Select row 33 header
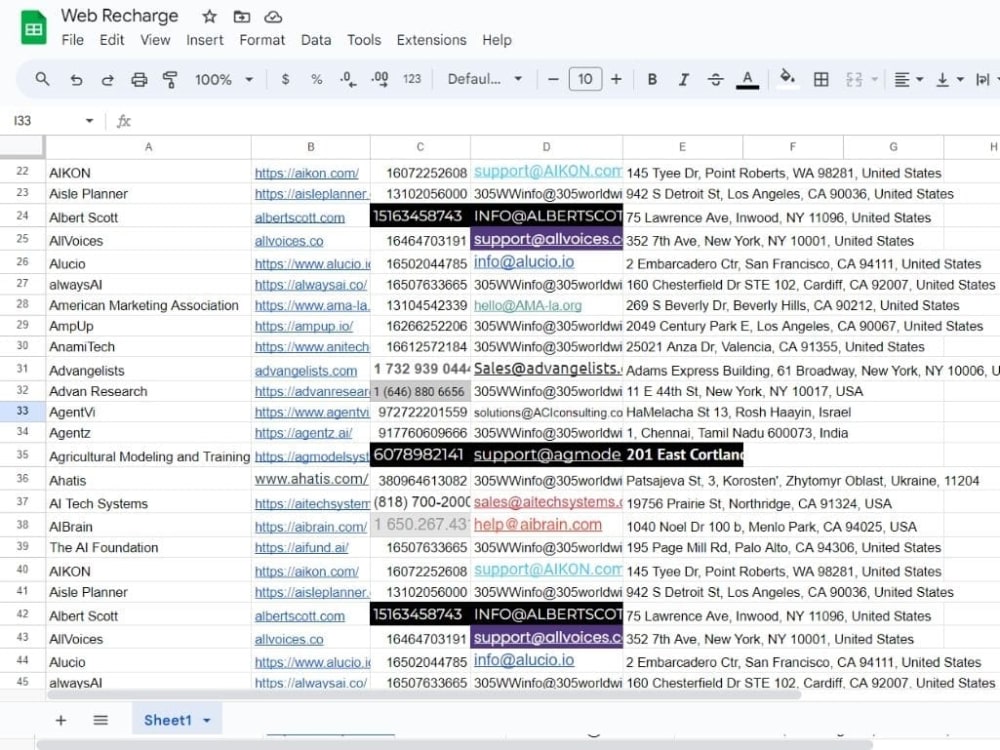The width and height of the screenshot is (1000, 750). [x=22, y=411]
